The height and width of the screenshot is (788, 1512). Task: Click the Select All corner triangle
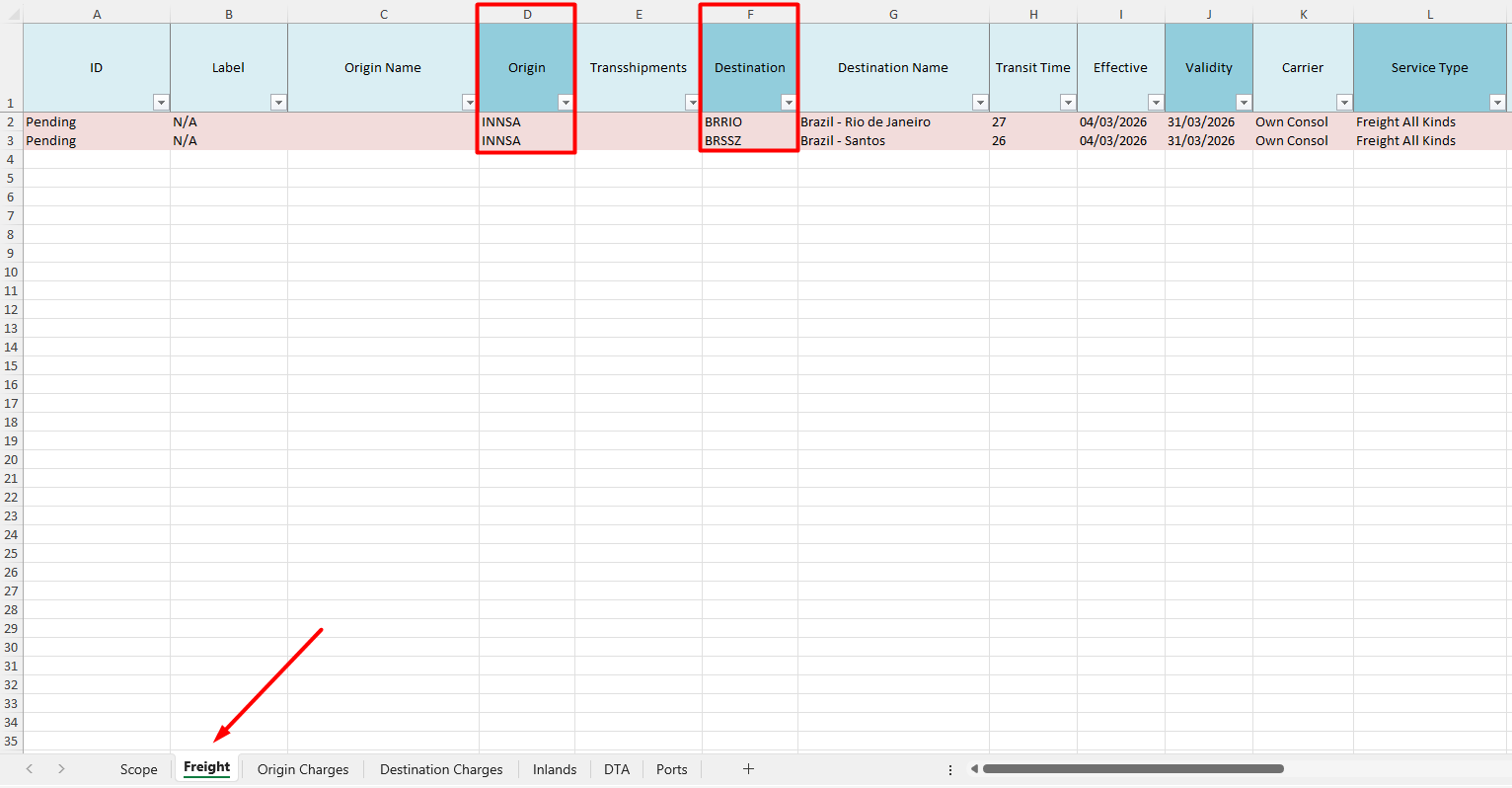12,15
